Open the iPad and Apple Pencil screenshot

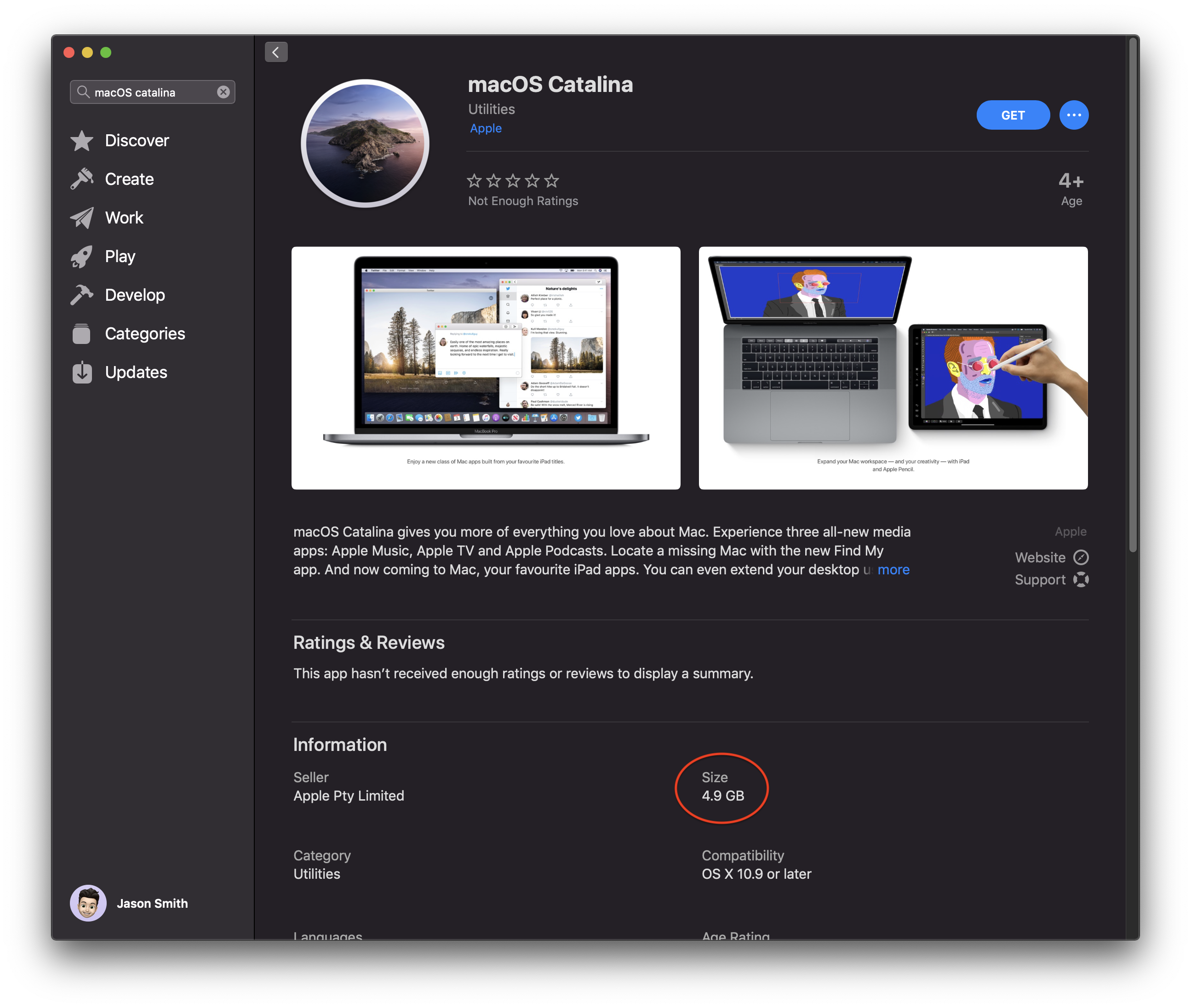pos(893,368)
